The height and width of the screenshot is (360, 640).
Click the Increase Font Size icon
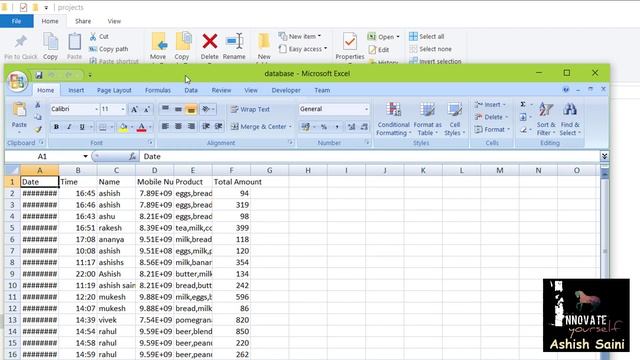pos(134,109)
